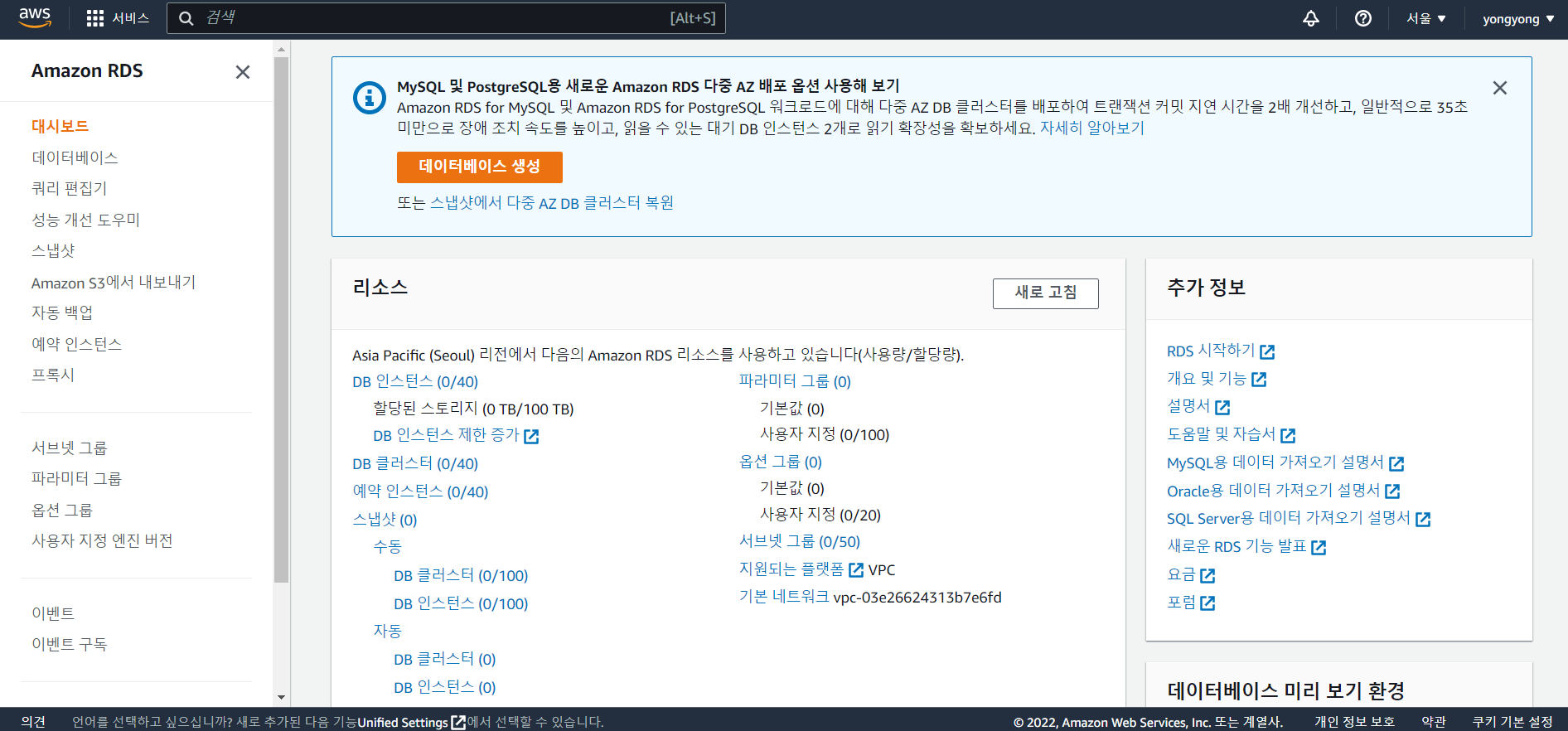This screenshot has height=731, width=1568.
Task: Open 수동 DB 클러스터 (0/100) link
Action: (461, 575)
